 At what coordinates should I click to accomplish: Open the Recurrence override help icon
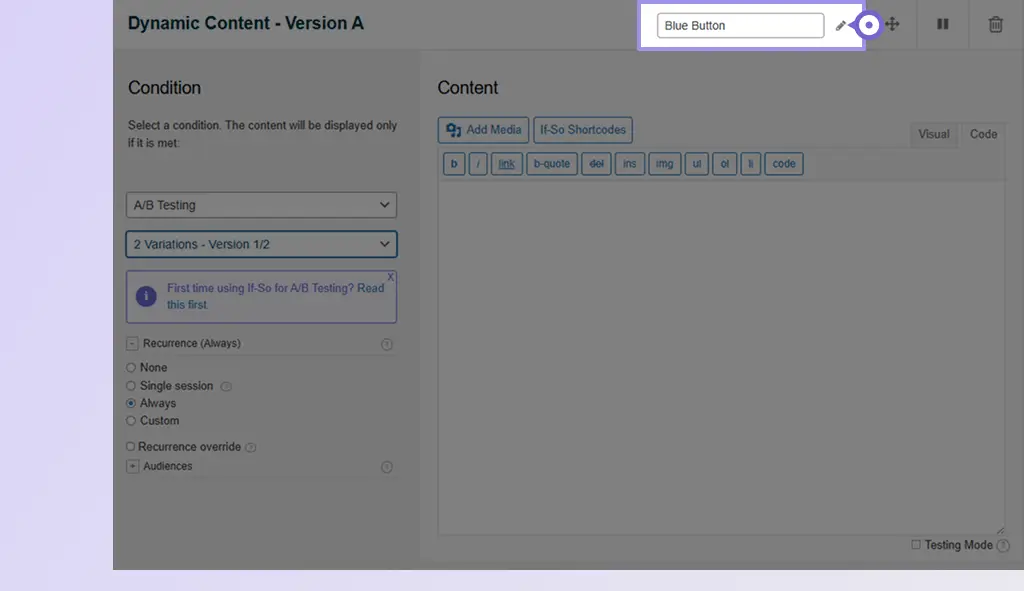click(250, 447)
